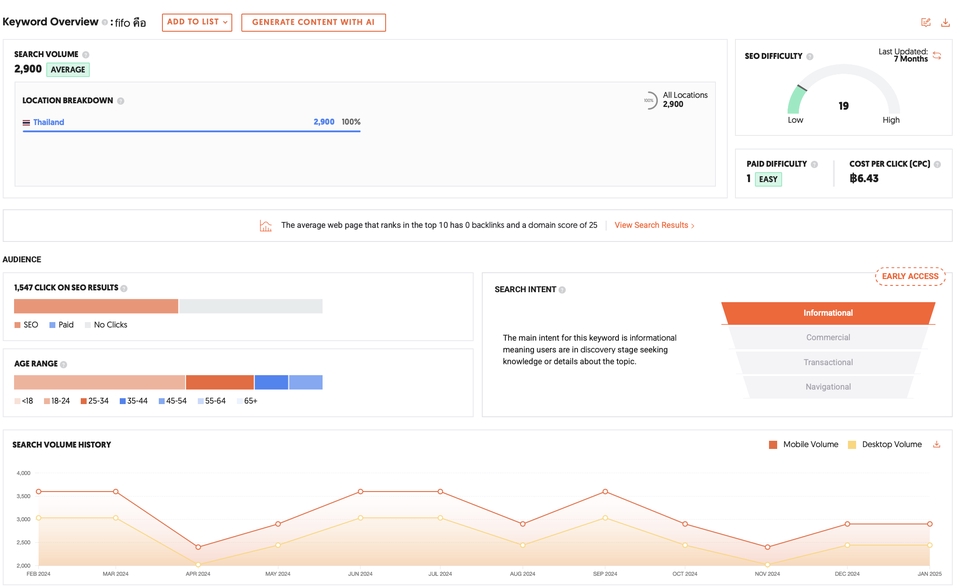Screen dimensions: 960x588
Task: Select the Commercial funnel level
Action: tap(828, 337)
